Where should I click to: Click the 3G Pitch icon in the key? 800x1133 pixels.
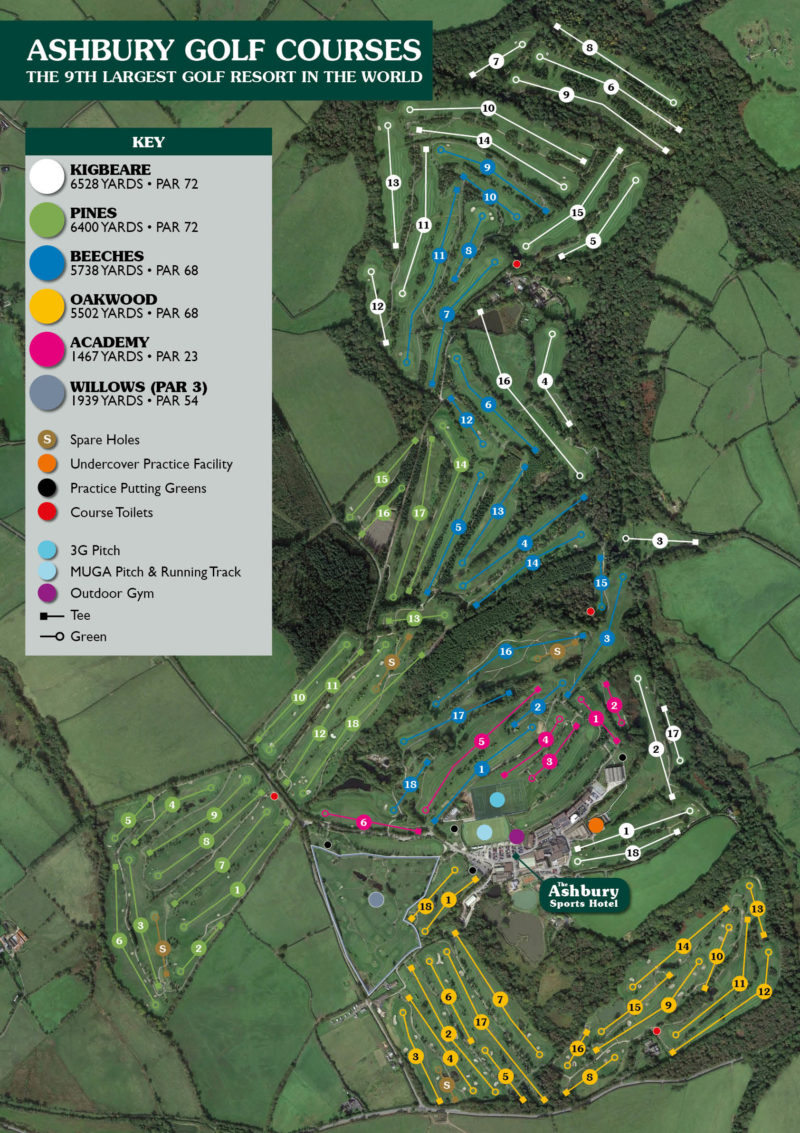[x=46, y=550]
